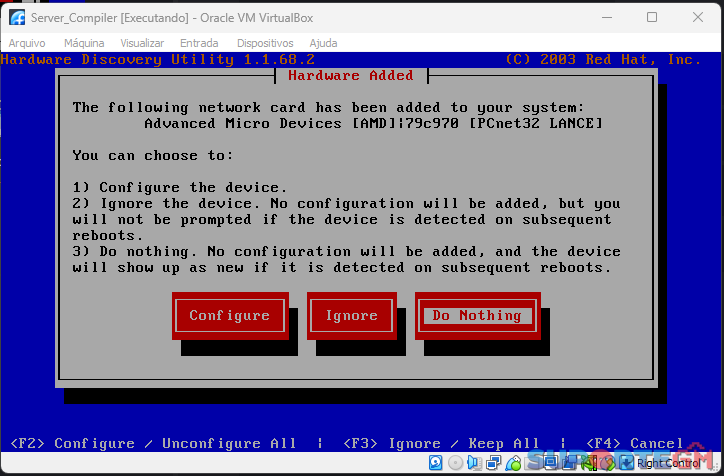Click the VirtualBox app icon in title bar

coord(17,18)
